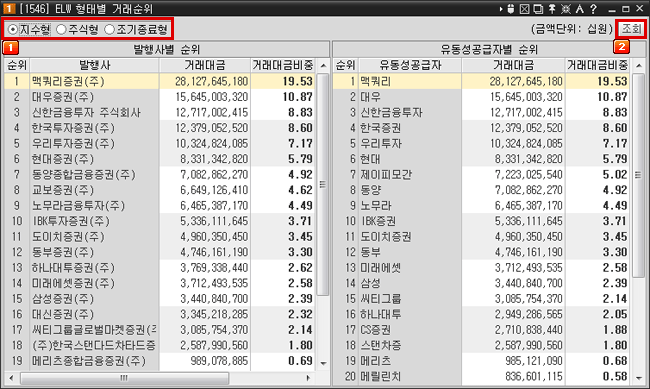
Task: Click right arrow of horizontal scrollbar
Action: (x=308, y=378)
